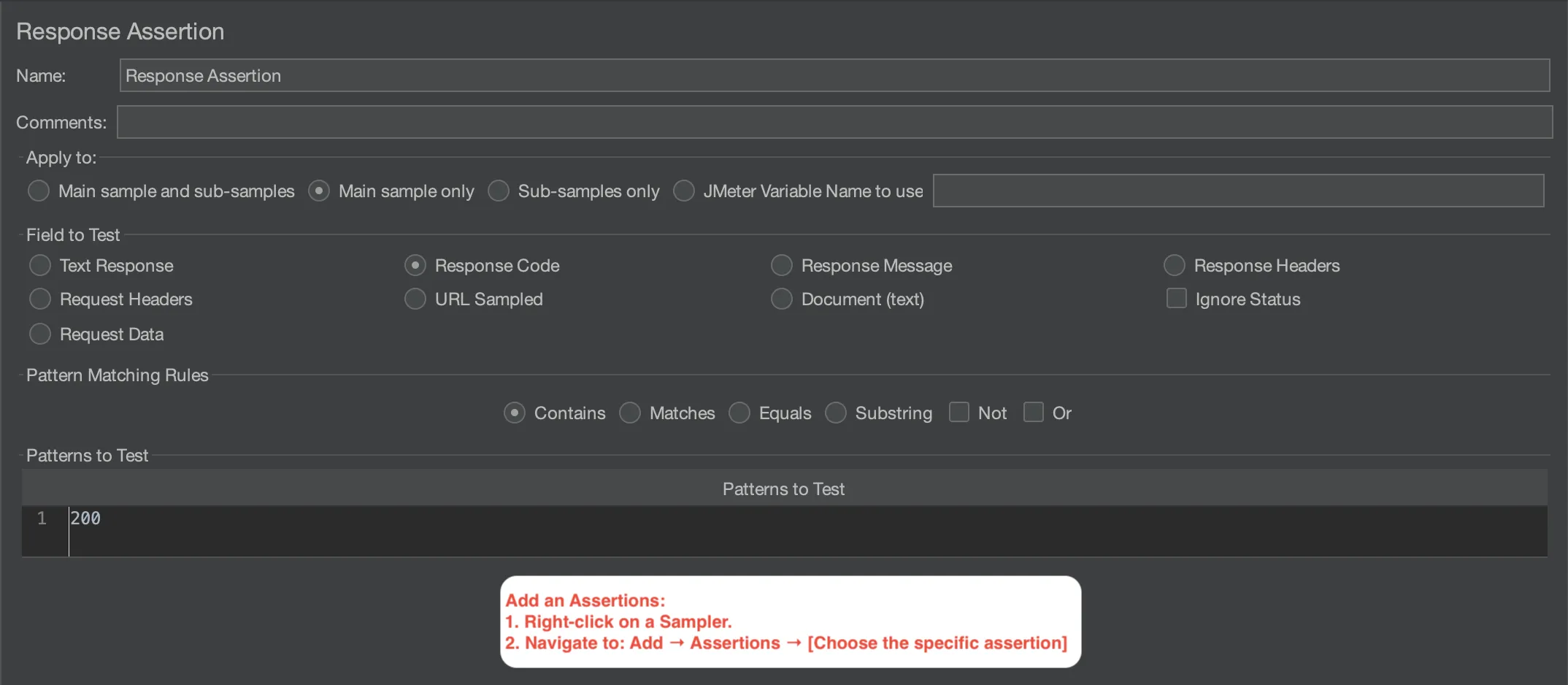Choose Request Headers option
1568x685 pixels.
(40, 299)
